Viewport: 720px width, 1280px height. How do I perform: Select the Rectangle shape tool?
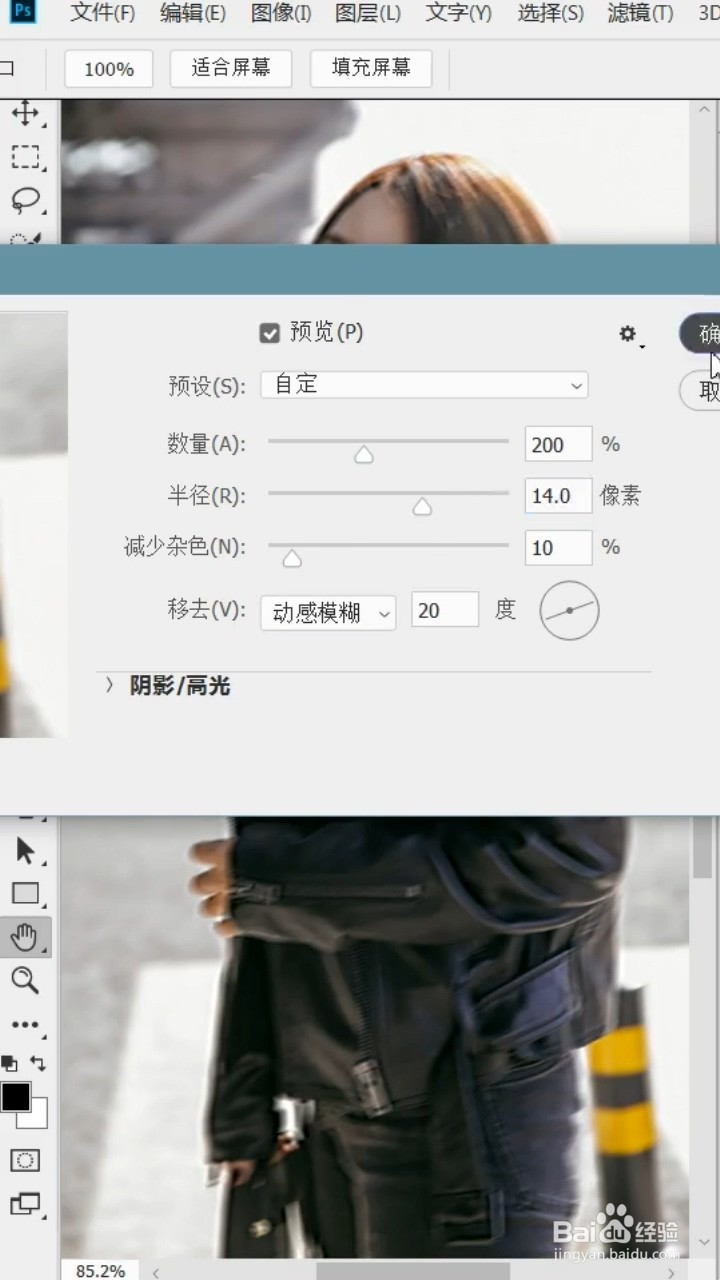(x=25, y=893)
